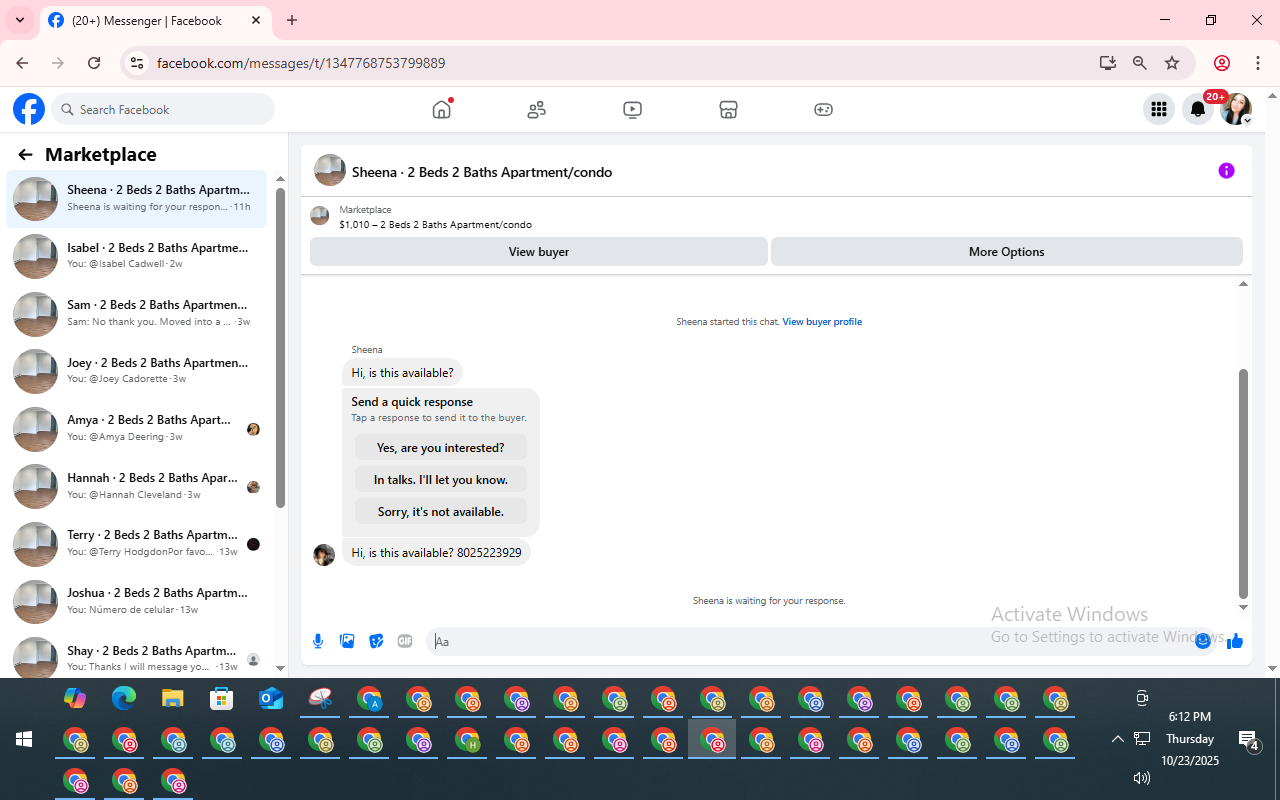Open the tab search dropdown arrow

(20, 20)
